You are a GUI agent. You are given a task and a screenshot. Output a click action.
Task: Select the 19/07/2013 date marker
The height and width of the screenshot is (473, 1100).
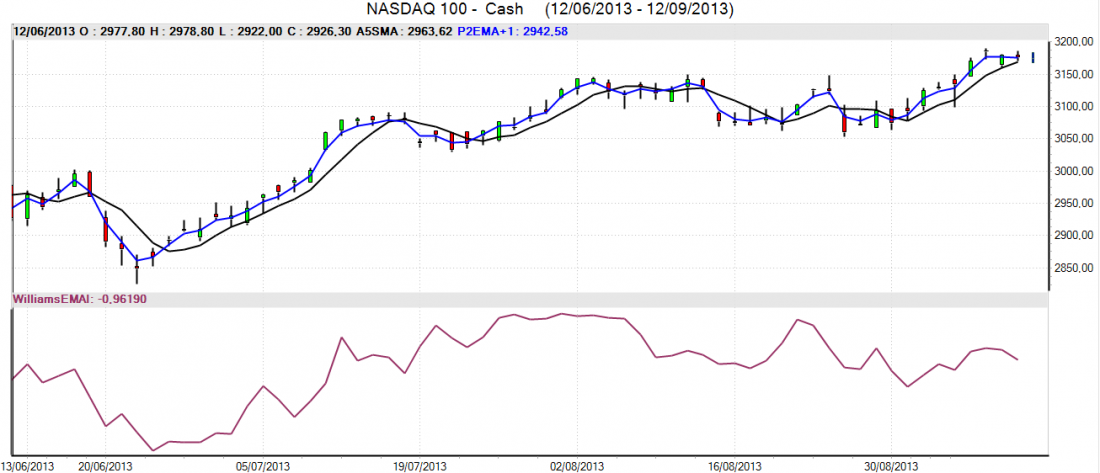pyautogui.click(x=420, y=466)
